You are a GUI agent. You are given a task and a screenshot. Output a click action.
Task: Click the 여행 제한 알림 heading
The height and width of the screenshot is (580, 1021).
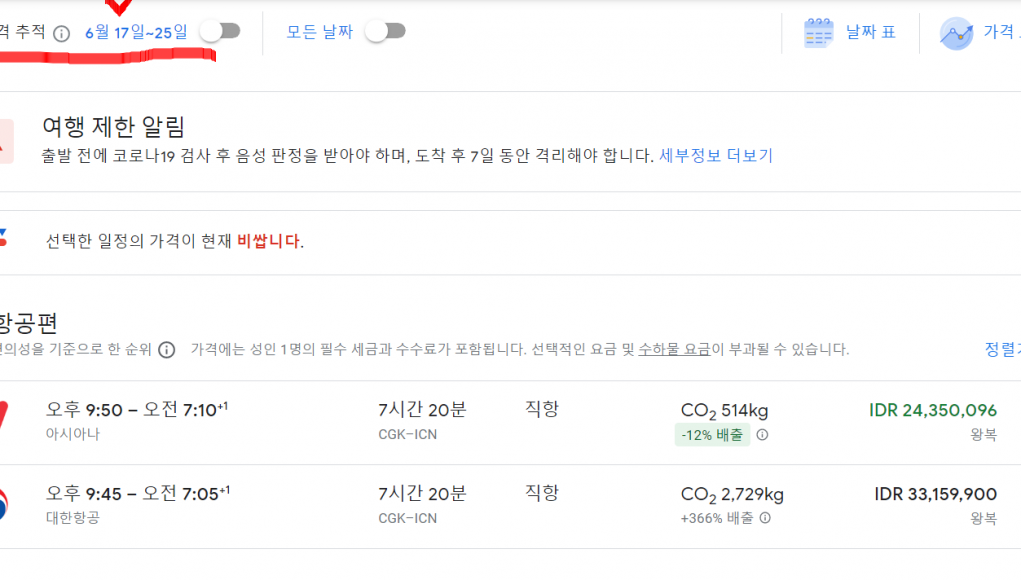[x=114, y=127]
